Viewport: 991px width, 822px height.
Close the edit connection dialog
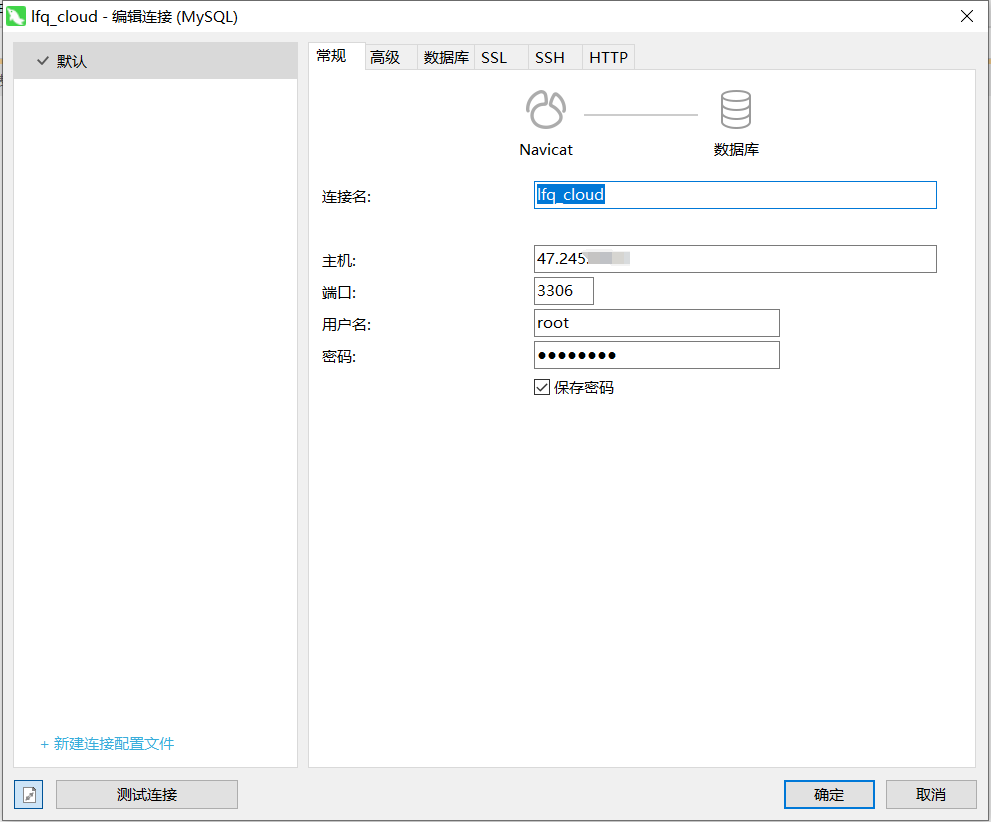pyautogui.click(x=966, y=16)
